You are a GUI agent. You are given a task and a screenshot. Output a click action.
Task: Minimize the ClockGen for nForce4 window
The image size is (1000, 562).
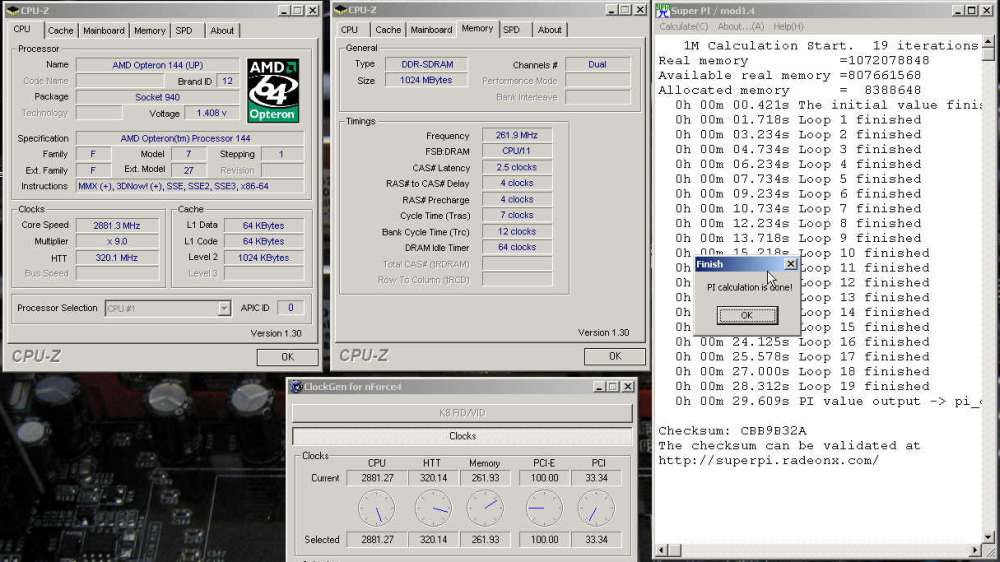[599, 387]
